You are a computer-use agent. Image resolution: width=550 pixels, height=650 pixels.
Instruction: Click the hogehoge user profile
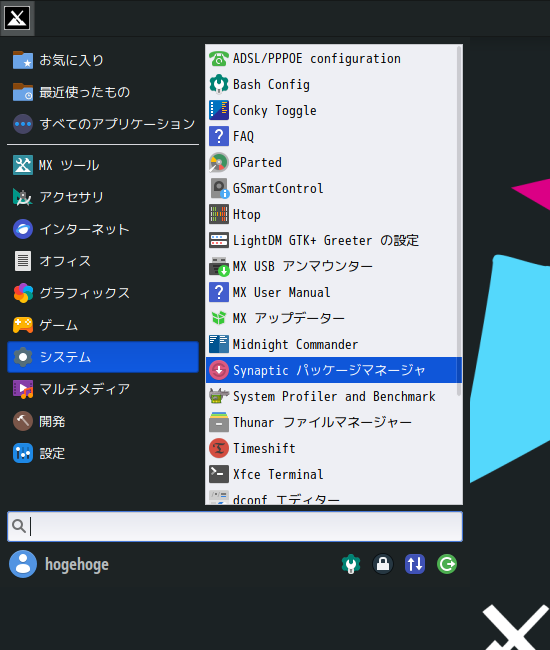coord(59,564)
